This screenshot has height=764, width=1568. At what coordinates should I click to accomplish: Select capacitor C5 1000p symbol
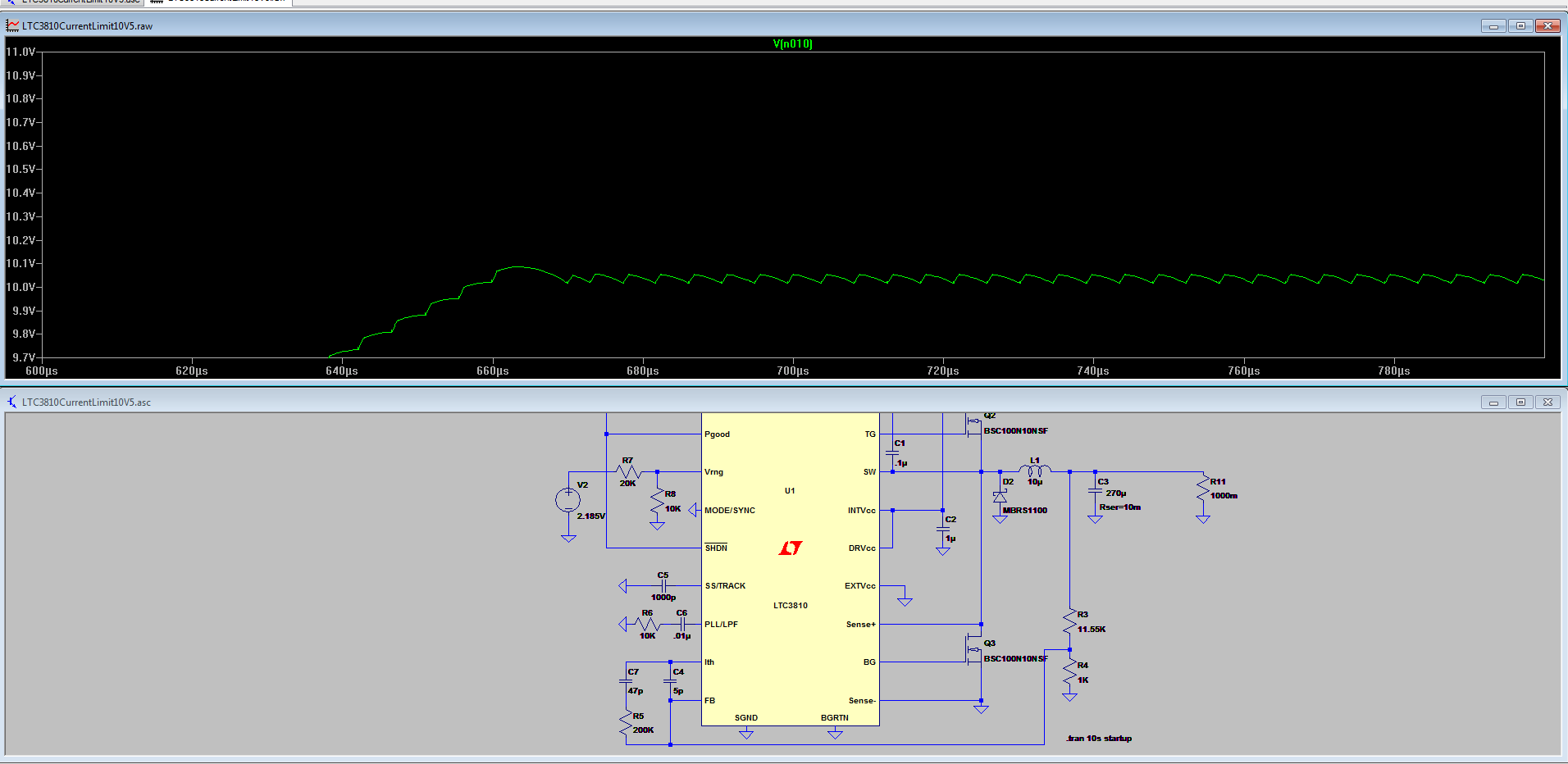pyautogui.click(x=663, y=586)
